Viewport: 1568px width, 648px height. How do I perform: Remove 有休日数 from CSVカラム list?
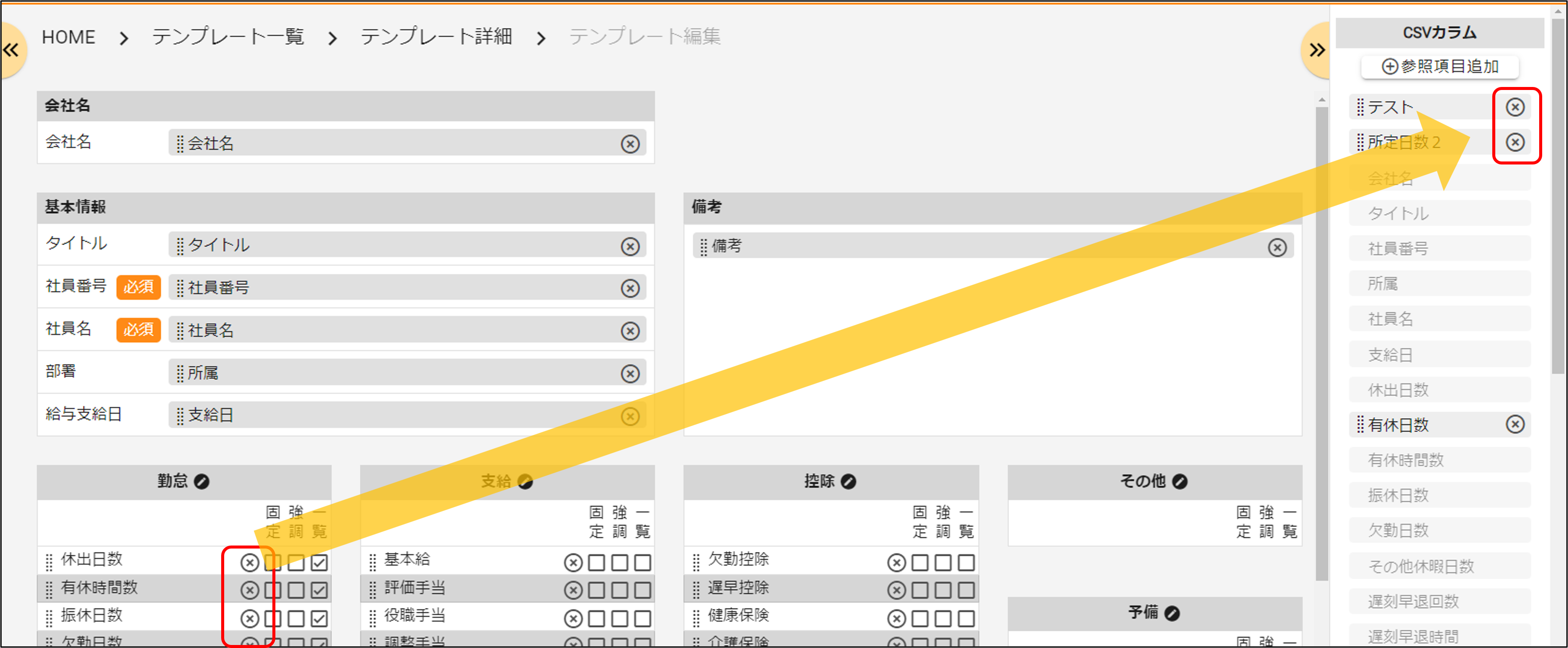[x=1515, y=425]
